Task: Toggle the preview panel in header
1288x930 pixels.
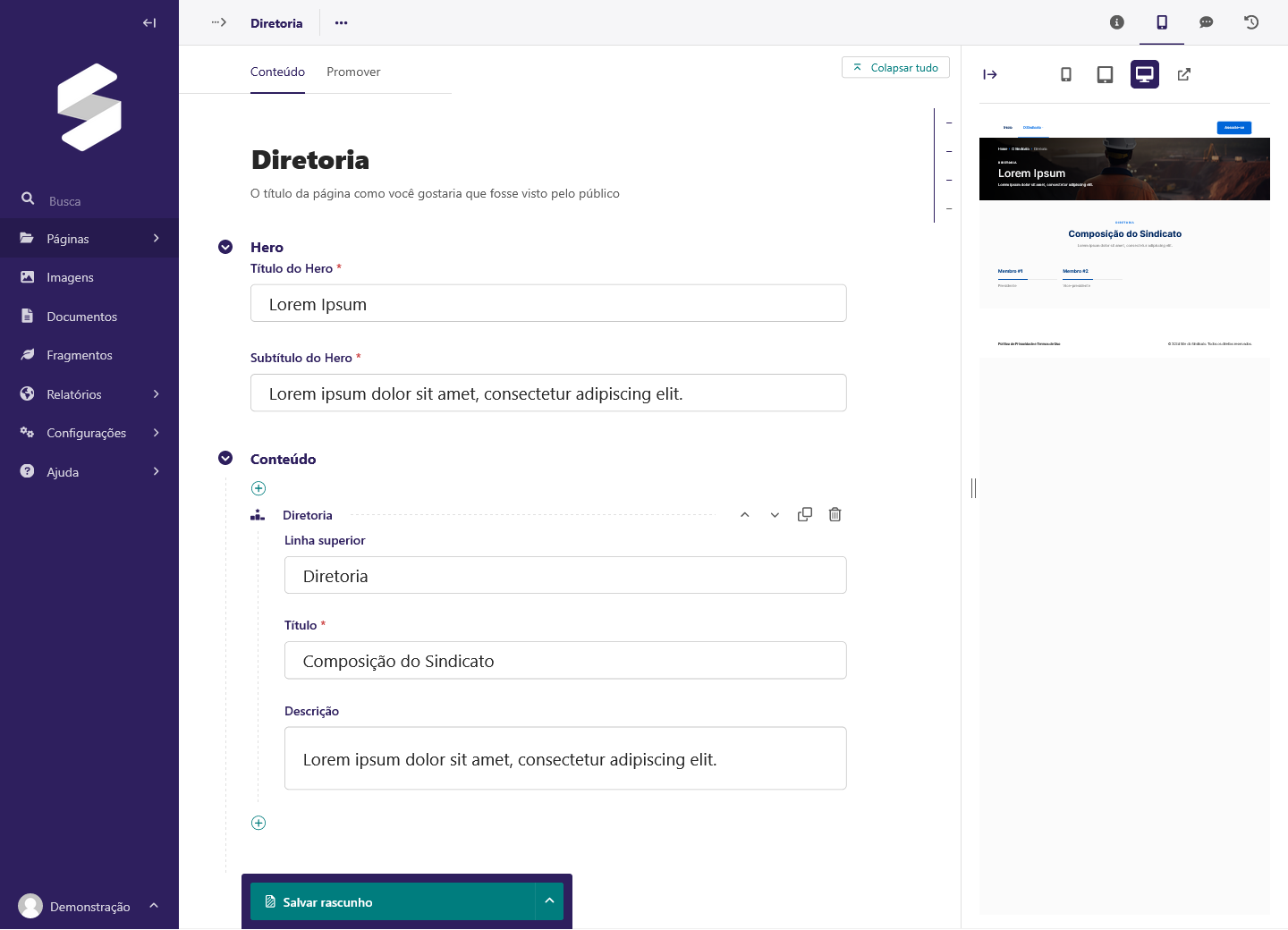Action: click(1162, 22)
